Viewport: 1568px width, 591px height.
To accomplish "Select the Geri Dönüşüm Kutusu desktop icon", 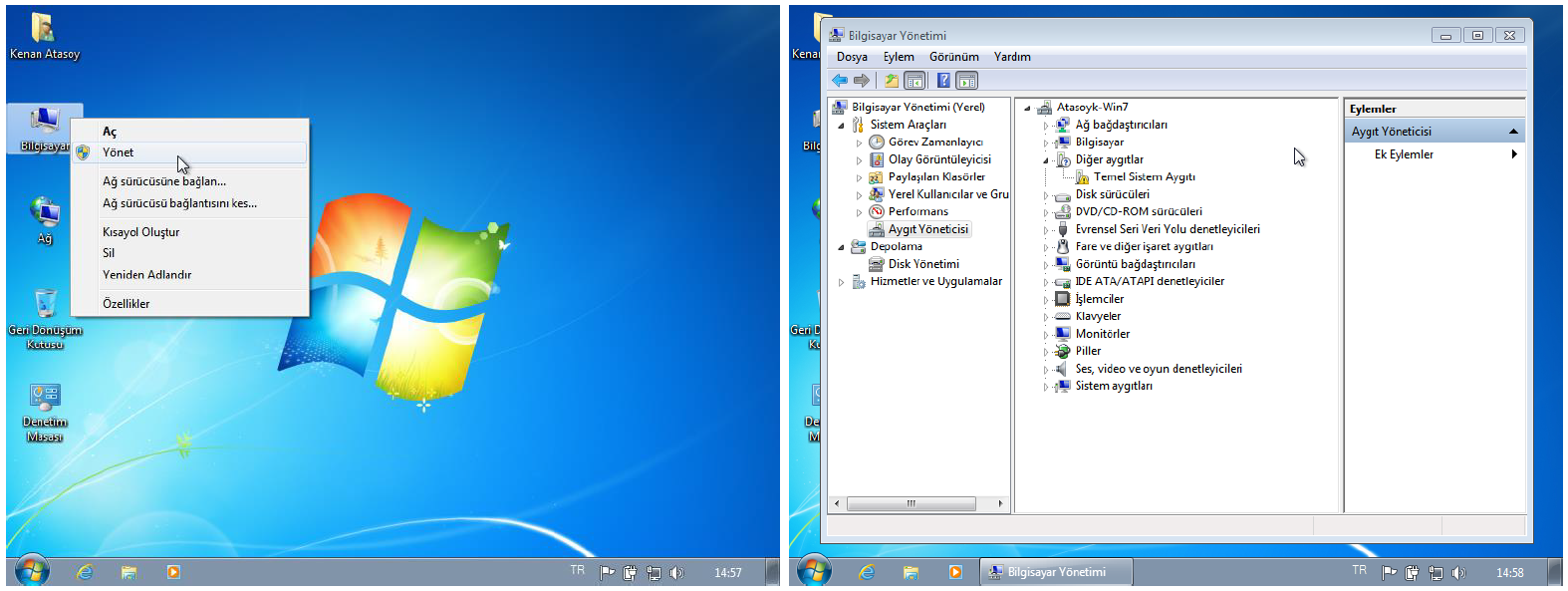I will click(x=45, y=319).
